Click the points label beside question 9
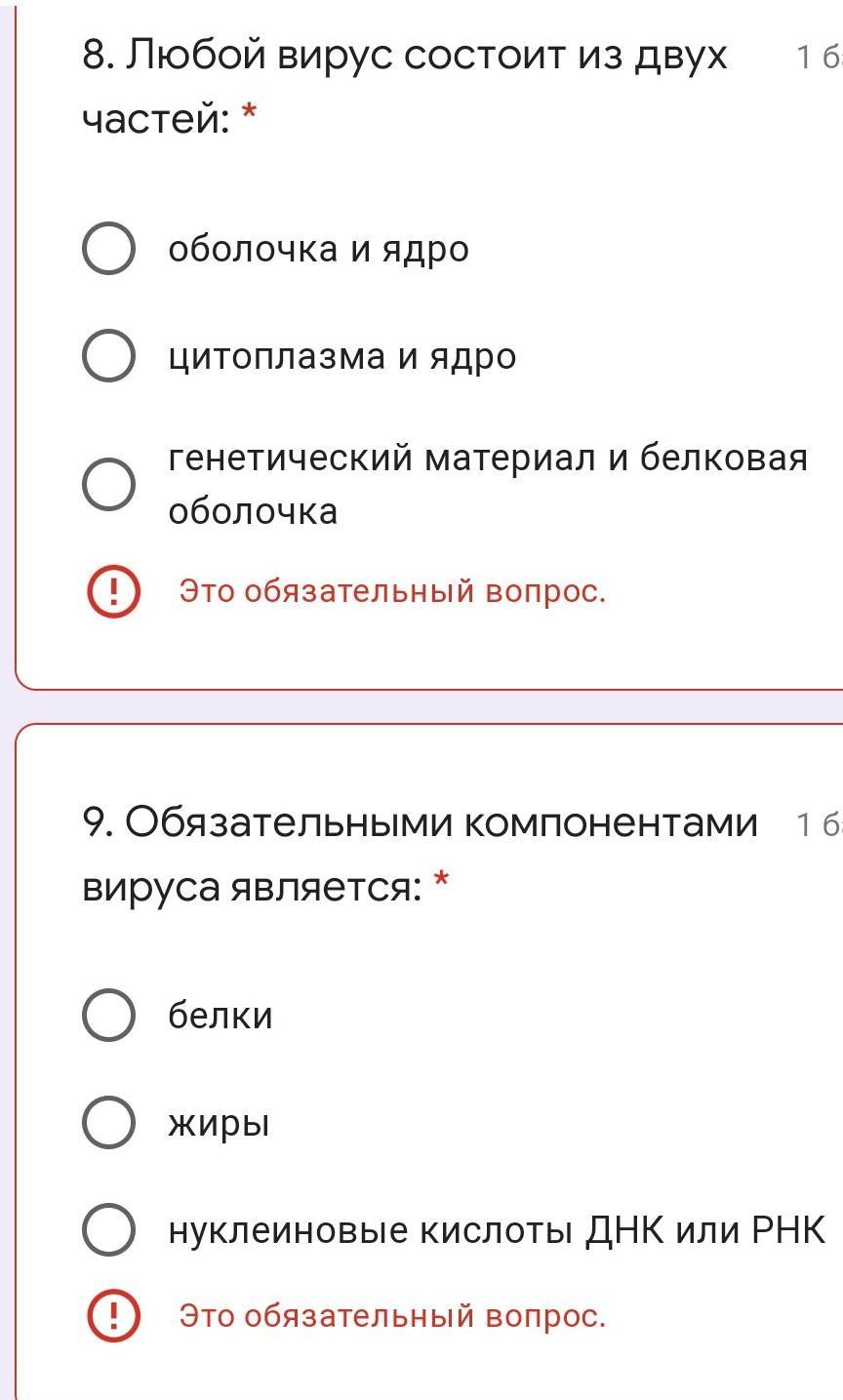Image resolution: width=843 pixels, height=1400 pixels. (818, 824)
